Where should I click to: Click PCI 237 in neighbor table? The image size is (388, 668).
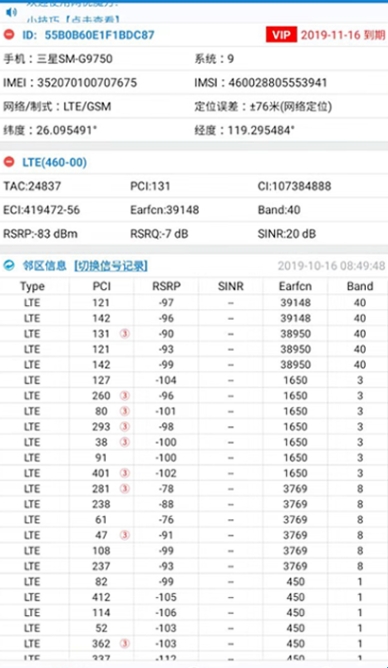101,566
